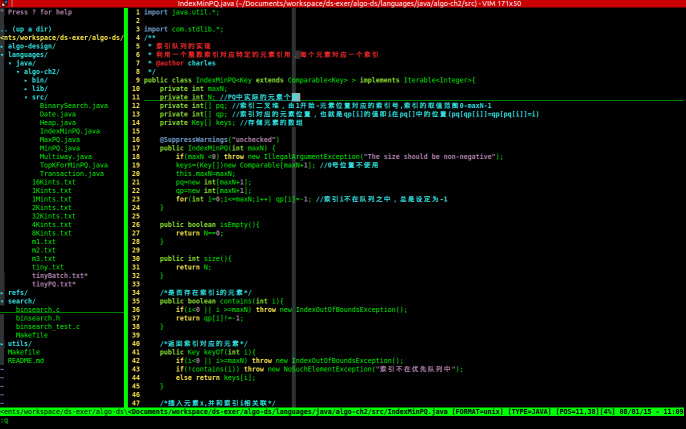
Task: Select 2Kints.txt in the tree
Action: click(x=52, y=208)
